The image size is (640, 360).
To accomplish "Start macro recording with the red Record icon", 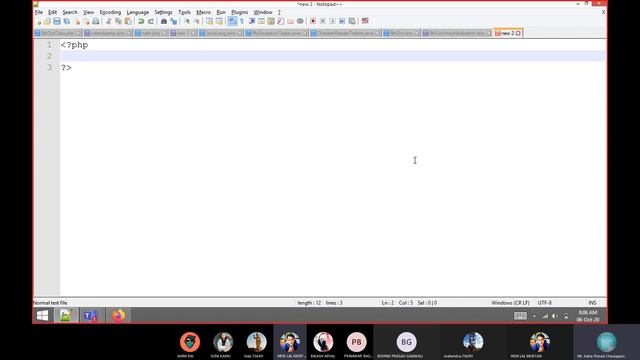I will click(313, 21).
